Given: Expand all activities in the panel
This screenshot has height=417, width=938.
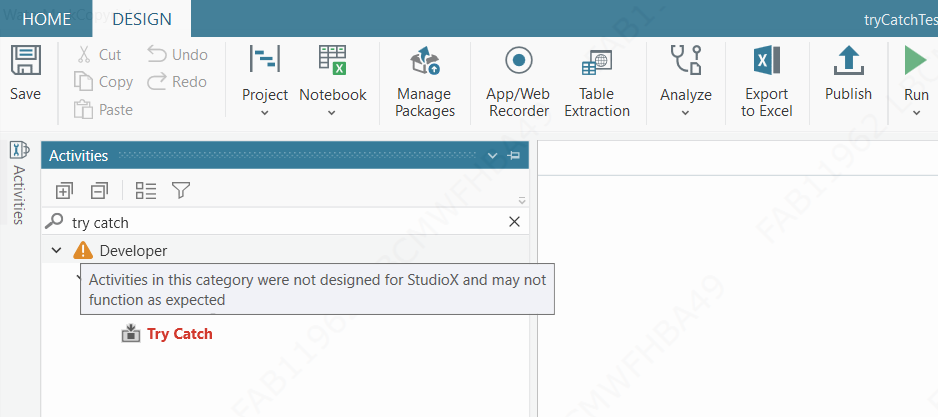Looking at the screenshot, I should (x=63, y=191).
